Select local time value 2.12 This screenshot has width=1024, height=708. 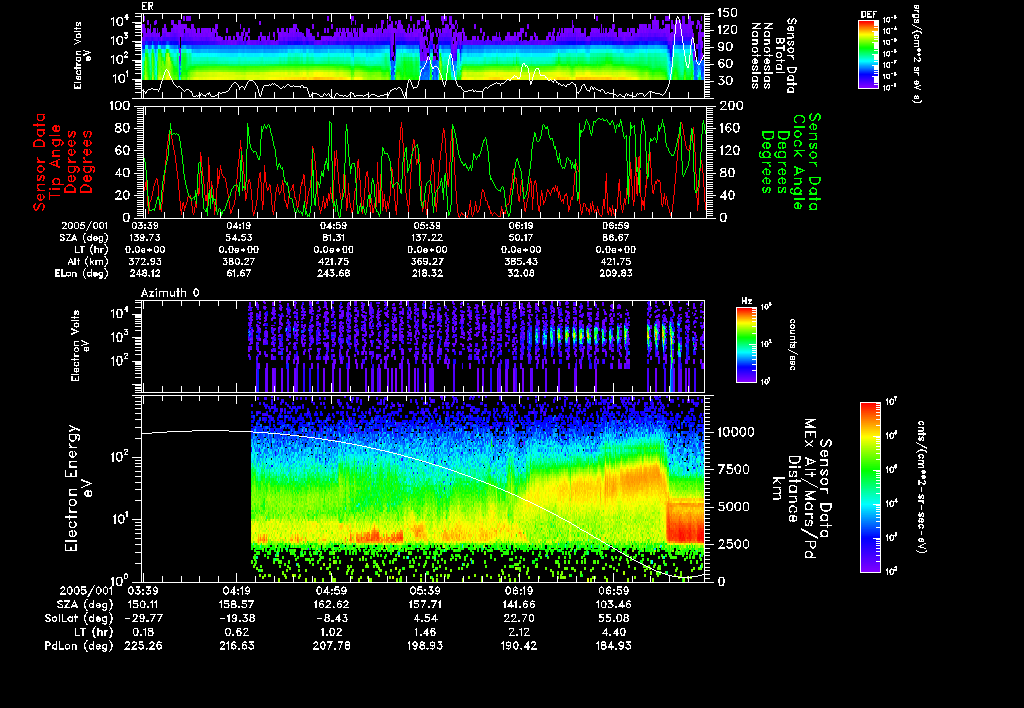tap(519, 632)
